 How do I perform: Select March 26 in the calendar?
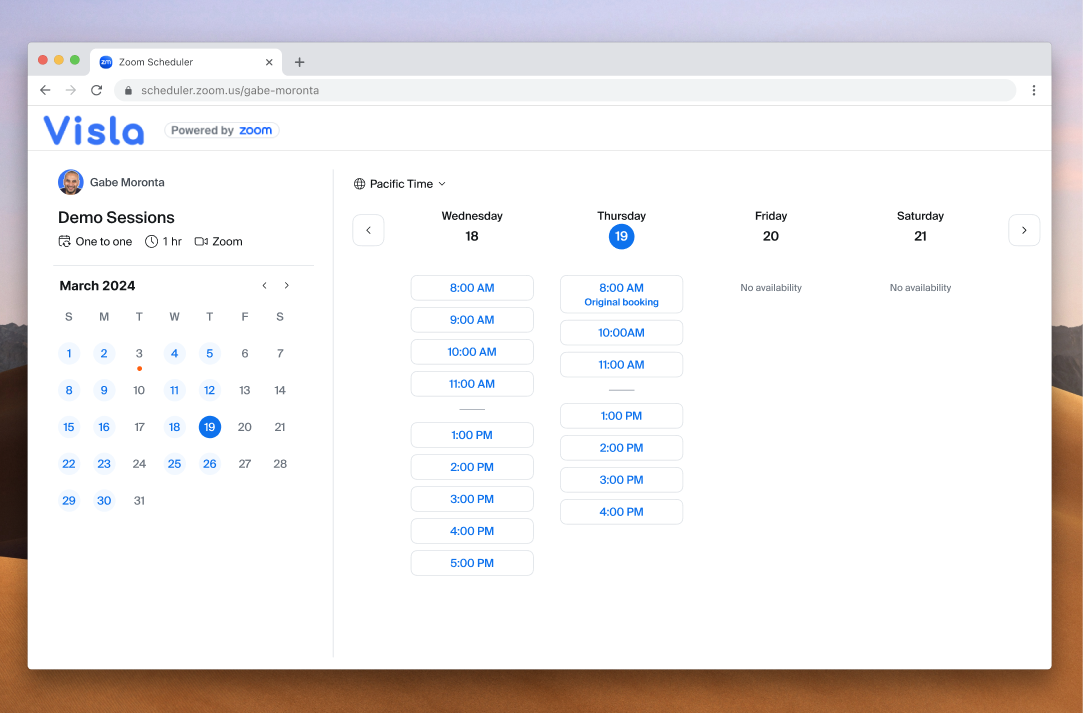[210, 464]
